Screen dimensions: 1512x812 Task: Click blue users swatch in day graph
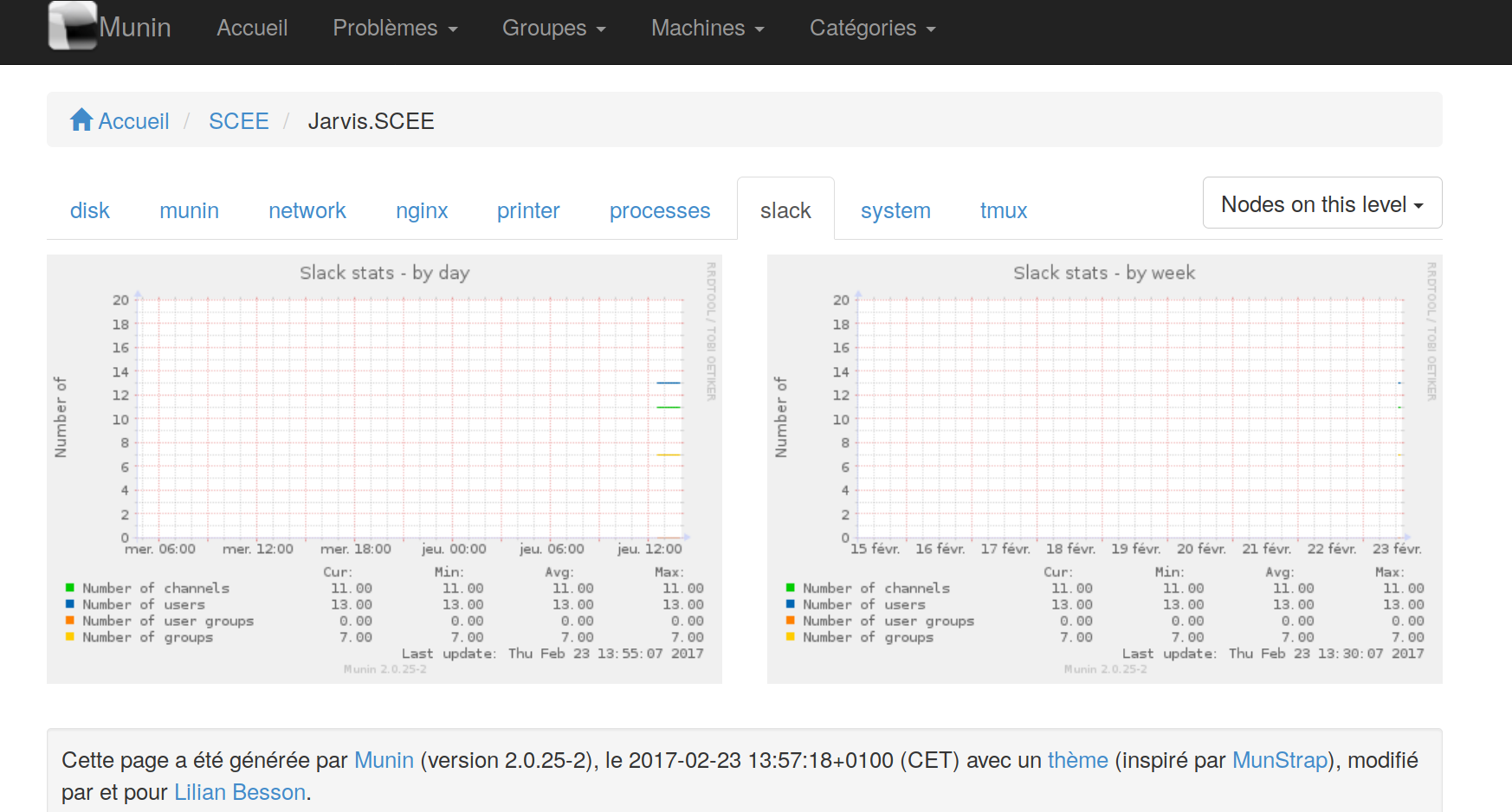click(x=70, y=604)
